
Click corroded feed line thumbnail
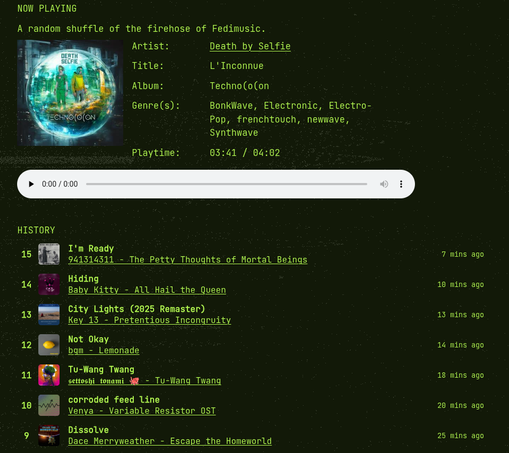tap(49, 405)
